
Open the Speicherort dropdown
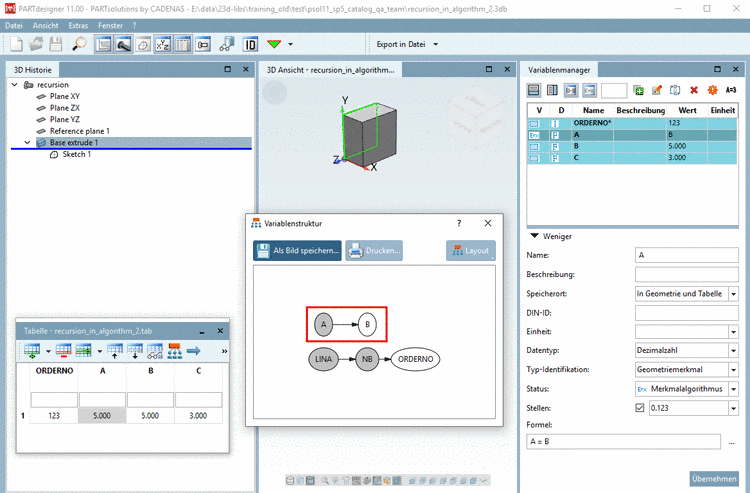click(733, 294)
